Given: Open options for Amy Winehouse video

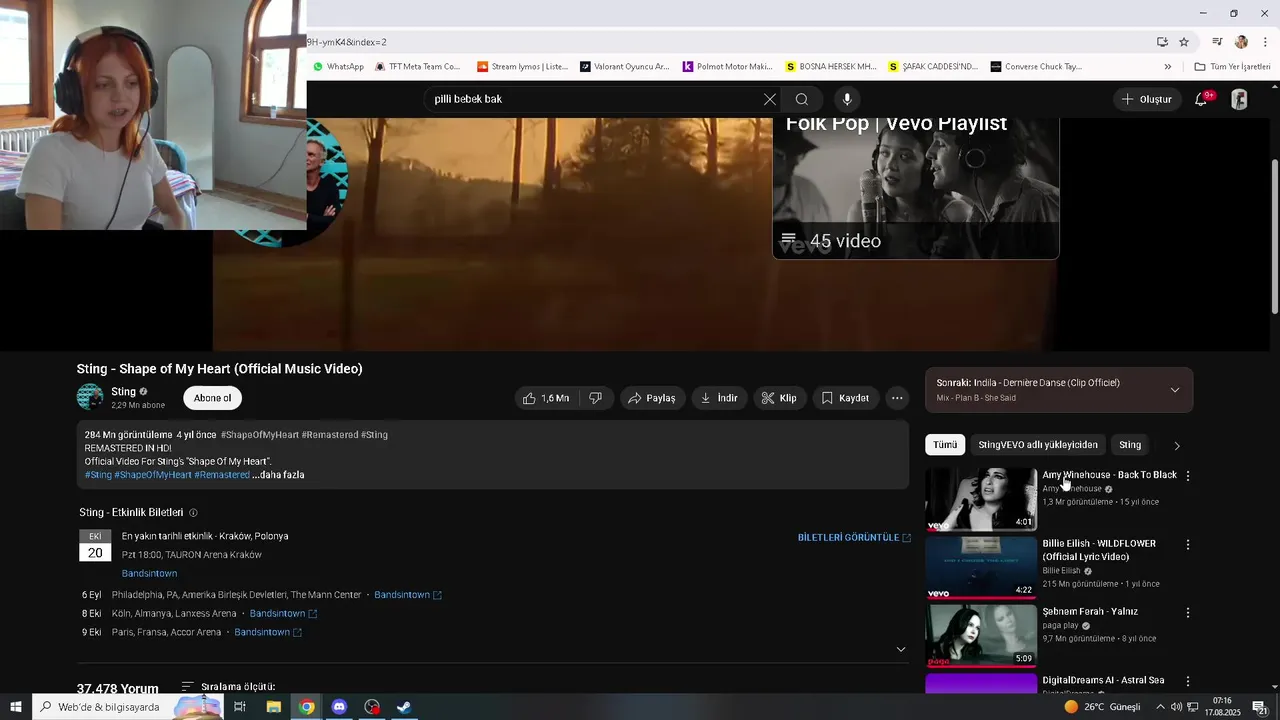Looking at the screenshot, I should (1188, 476).
